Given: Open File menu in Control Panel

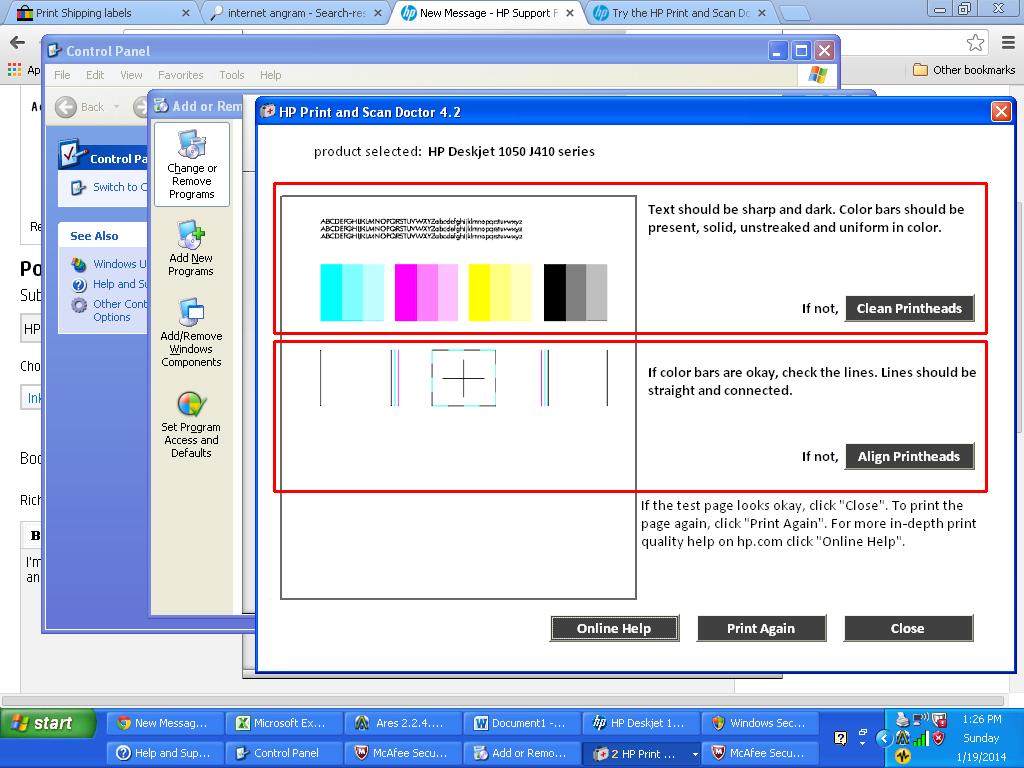Looking at the screenshot, I should pyautogui.click(x=62, y=75).
